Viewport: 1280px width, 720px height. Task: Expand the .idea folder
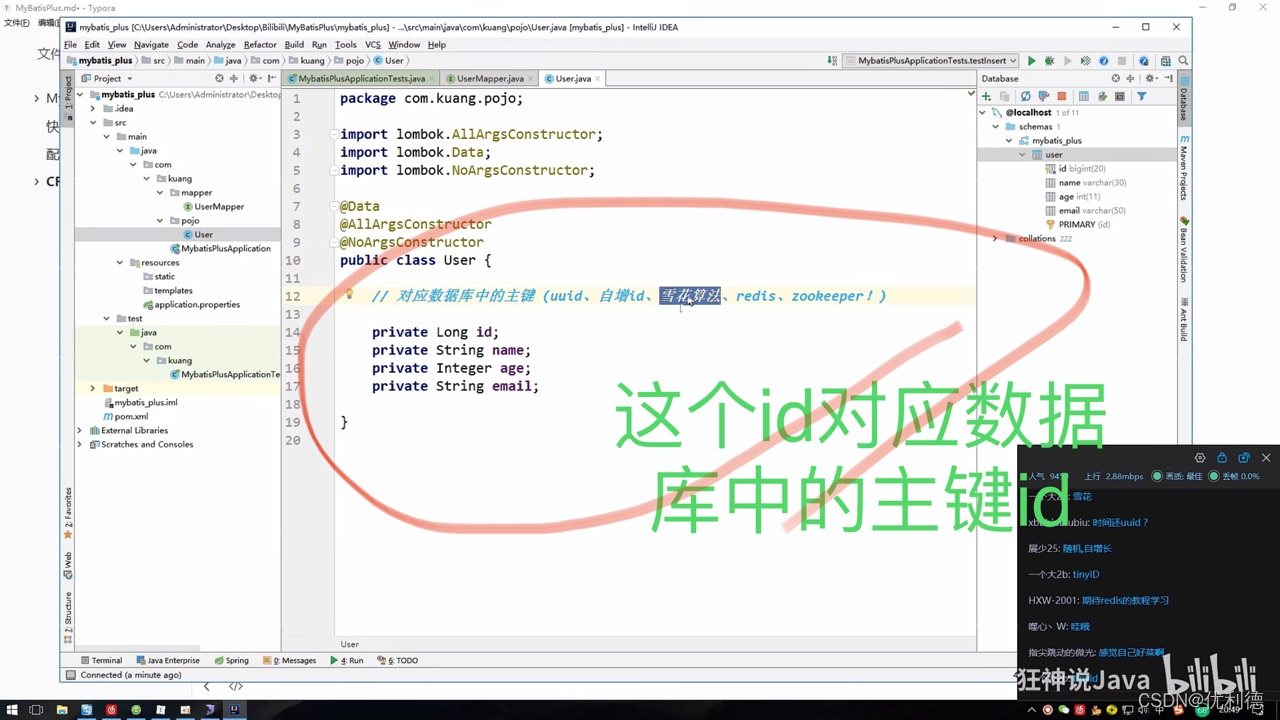click(93, 108)
